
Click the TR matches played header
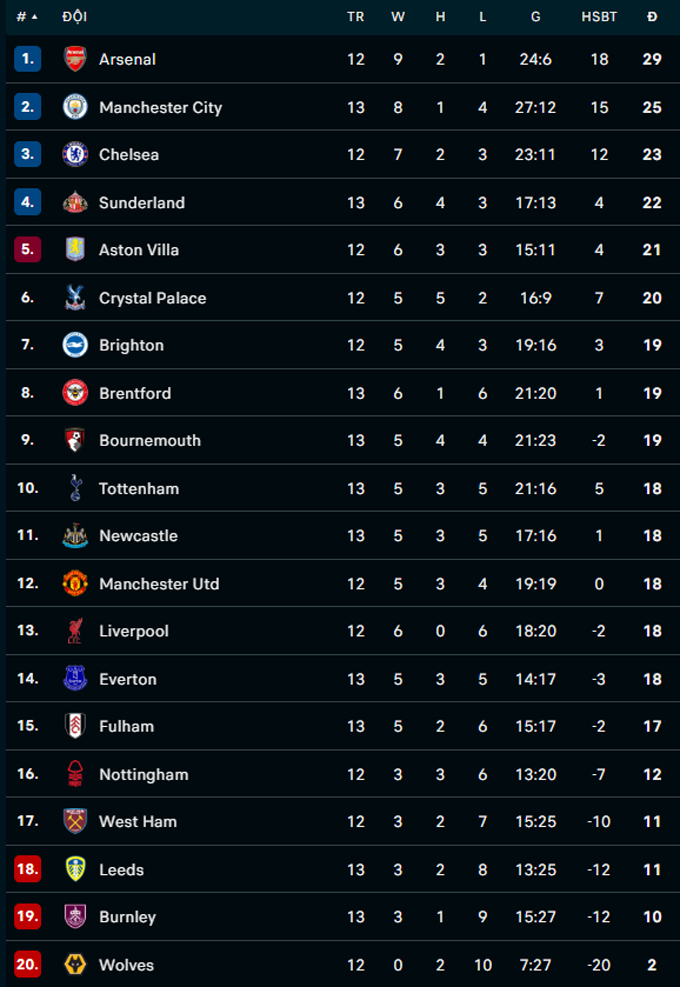pyautogui.click(x=356, y=17)
